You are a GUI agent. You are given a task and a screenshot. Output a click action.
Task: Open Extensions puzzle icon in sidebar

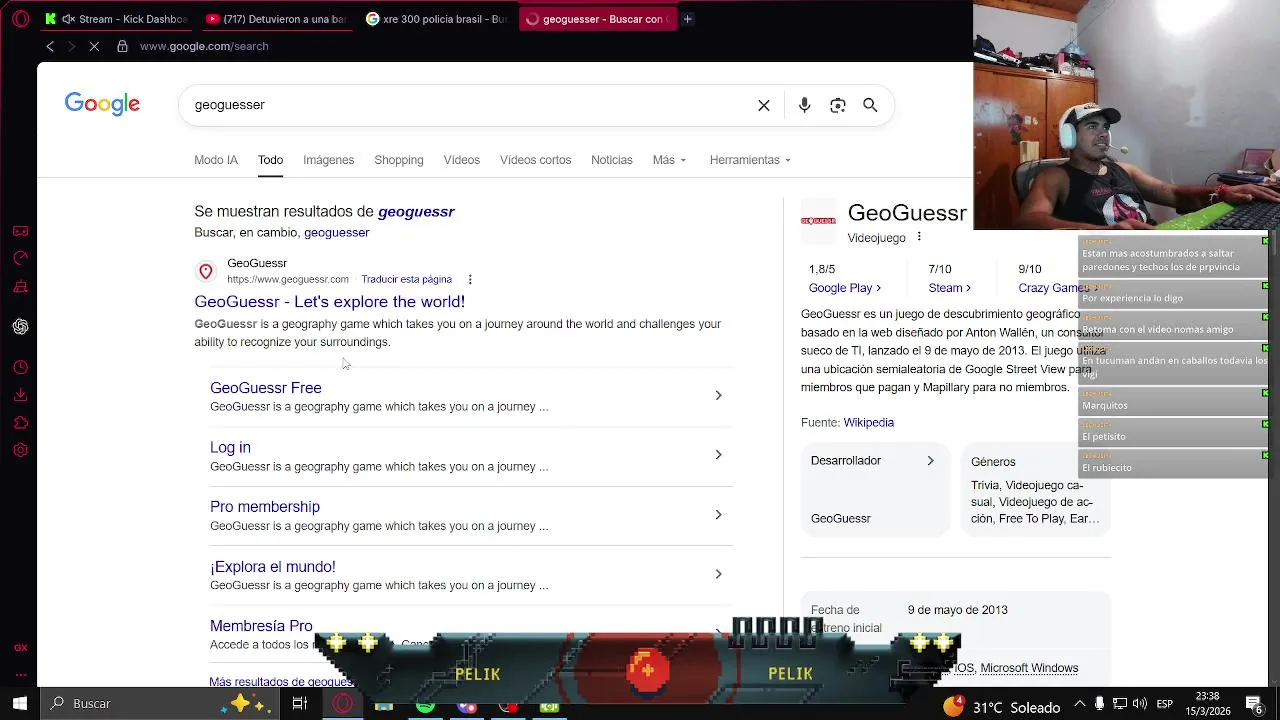20,423
